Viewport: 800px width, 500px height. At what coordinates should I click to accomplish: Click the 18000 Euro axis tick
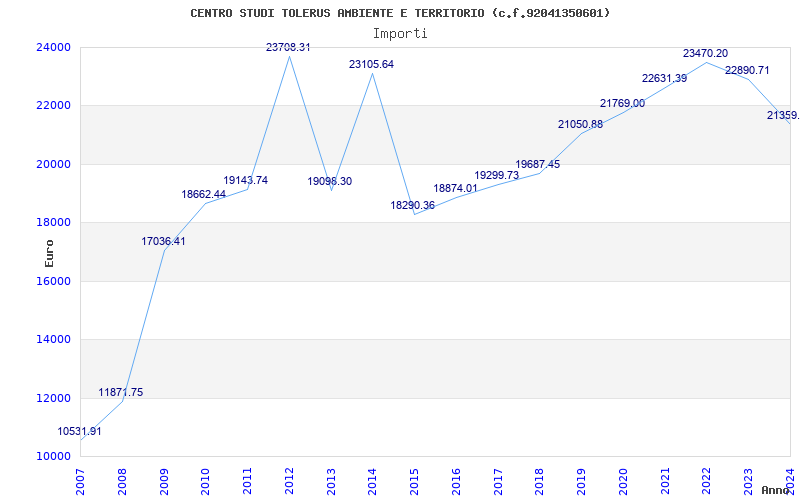tap(53, 222)
